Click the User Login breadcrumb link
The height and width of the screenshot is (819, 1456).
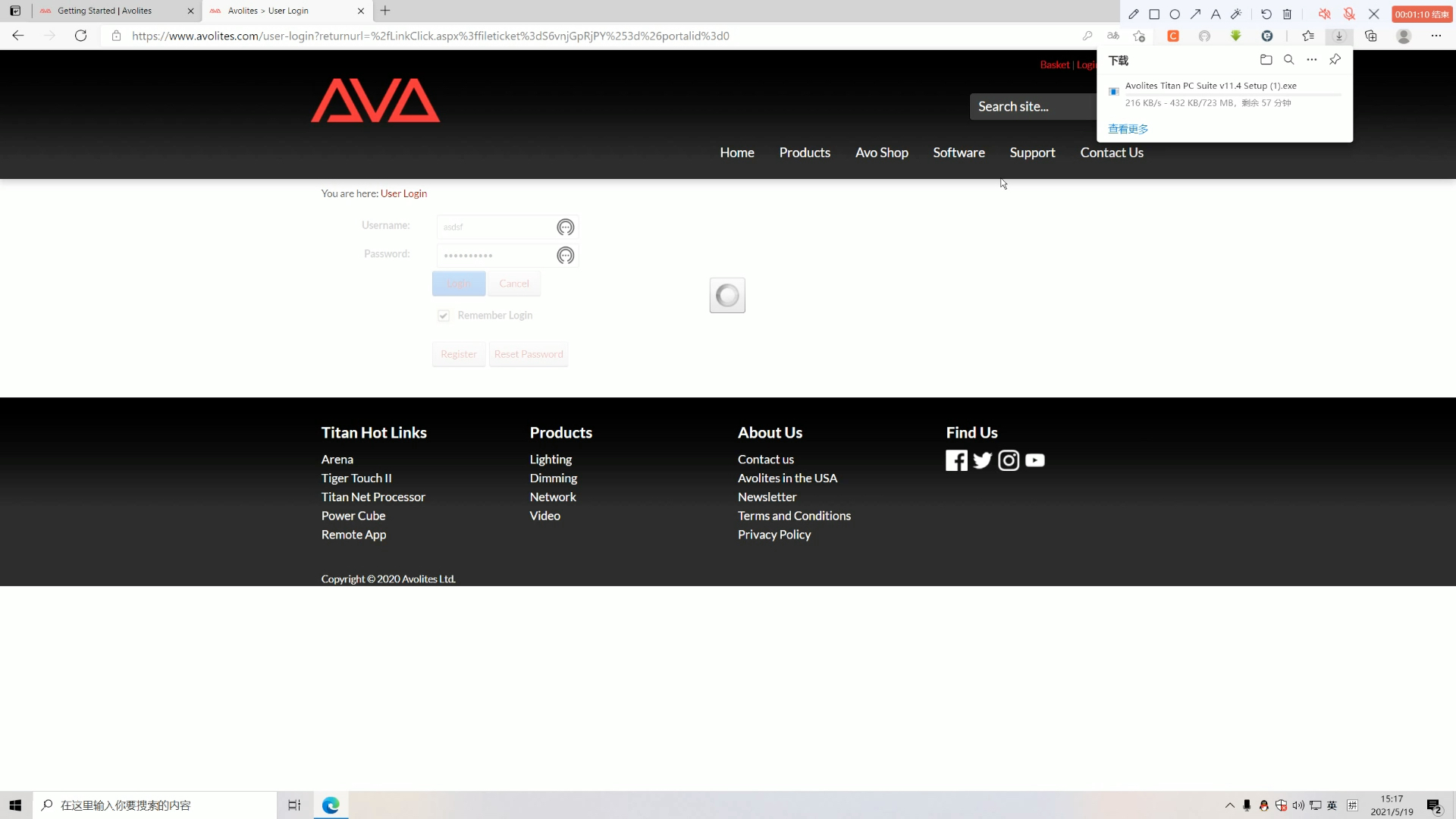[403, 193]
